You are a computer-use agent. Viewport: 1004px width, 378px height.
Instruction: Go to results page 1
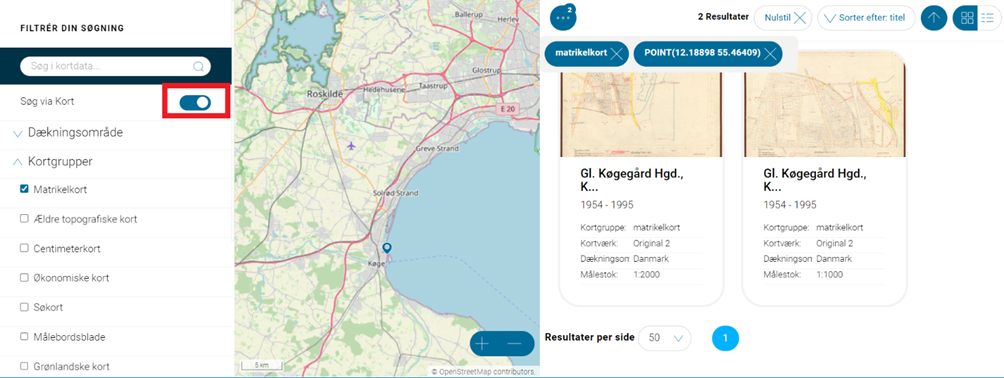point(725,338)
